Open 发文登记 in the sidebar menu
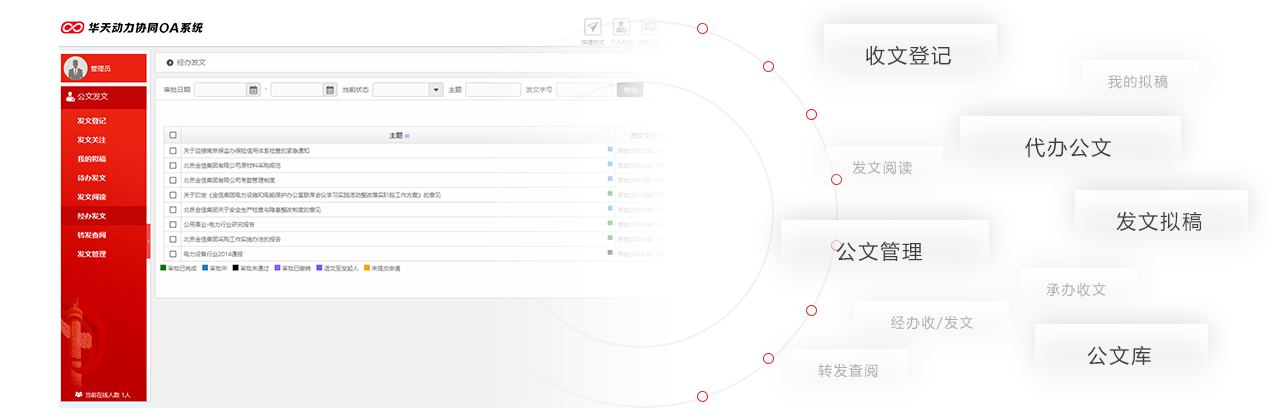 tap(92, 121)
